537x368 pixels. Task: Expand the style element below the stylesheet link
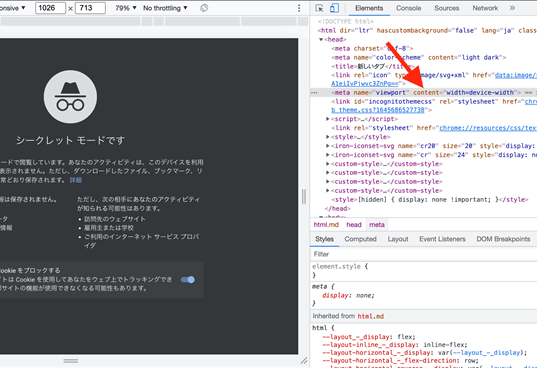328,137
